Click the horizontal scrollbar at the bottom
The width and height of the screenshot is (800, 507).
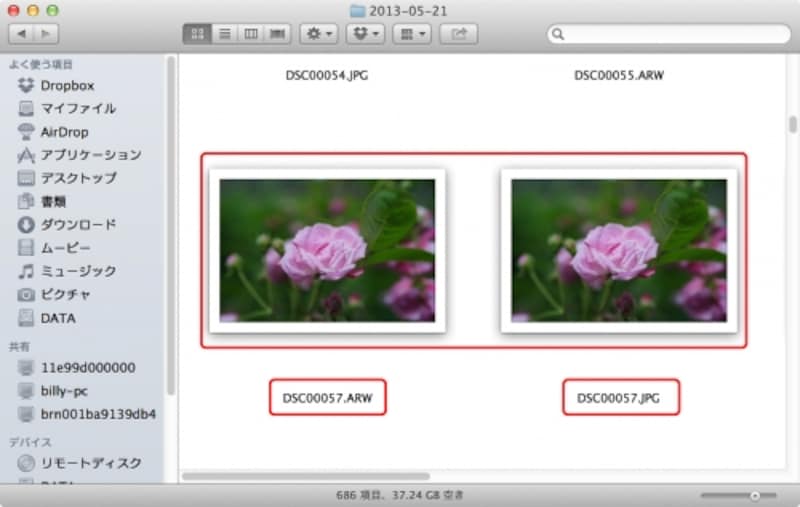pos(306,476)
